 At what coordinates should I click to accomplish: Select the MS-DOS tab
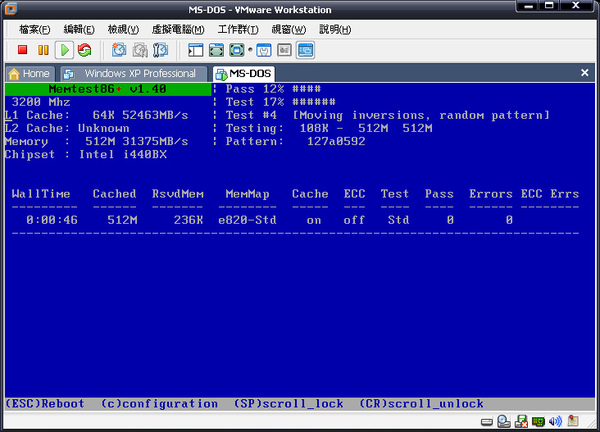tap(244, 73)
